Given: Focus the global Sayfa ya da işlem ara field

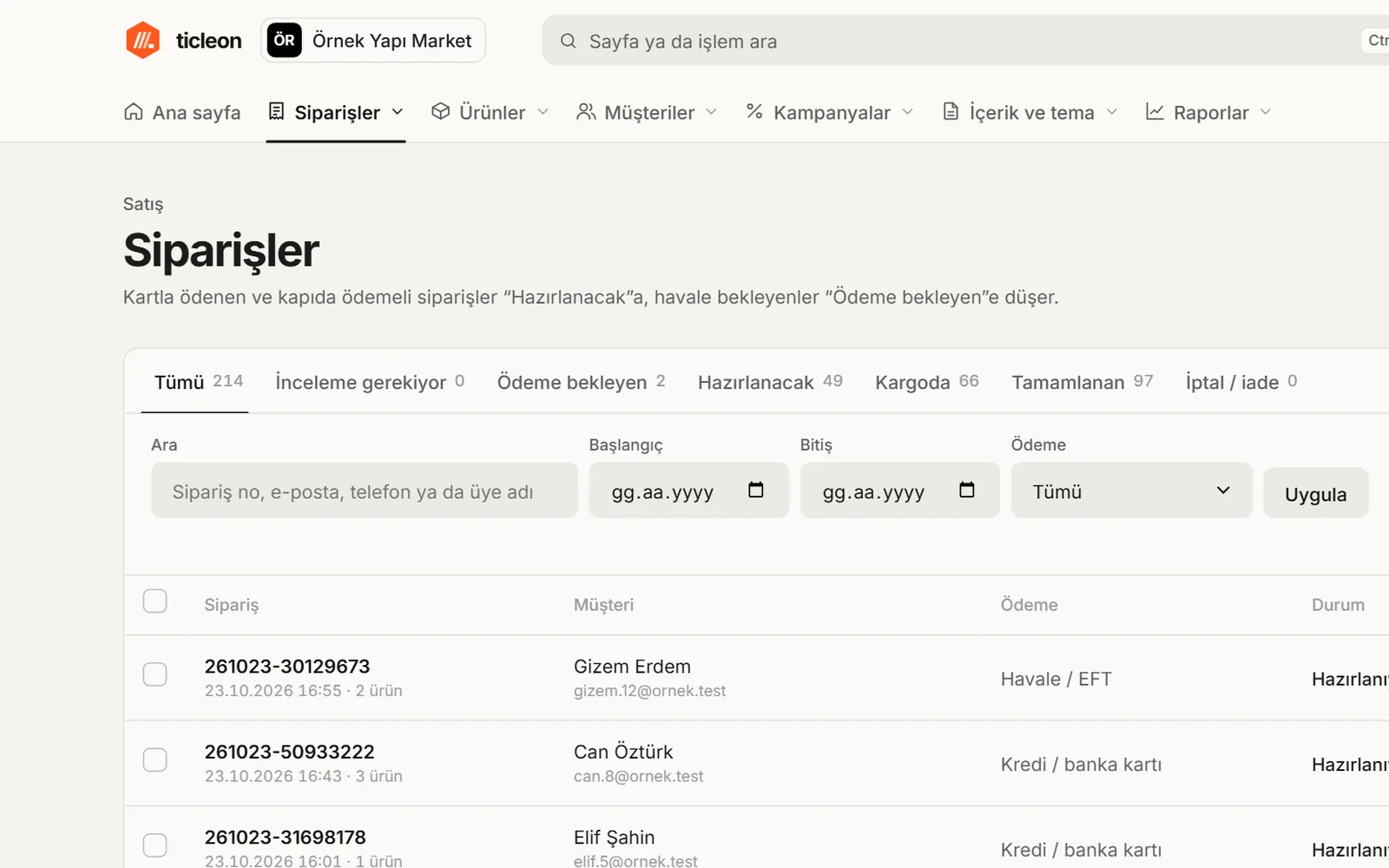Looking at the screenshot, I should (x=964, y=41).
